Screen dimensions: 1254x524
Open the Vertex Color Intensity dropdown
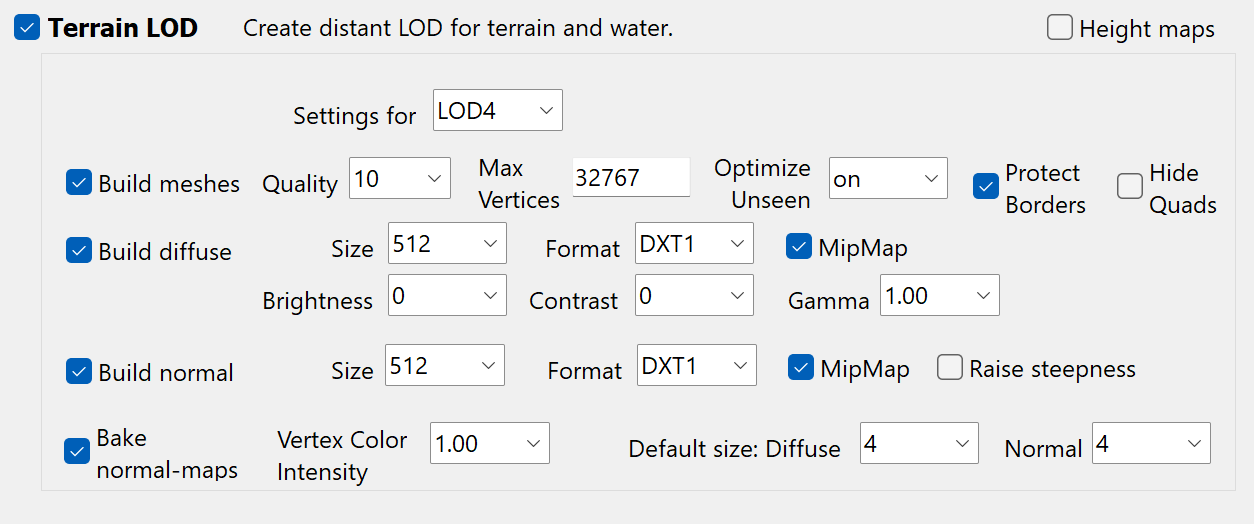tap(490, 443)
